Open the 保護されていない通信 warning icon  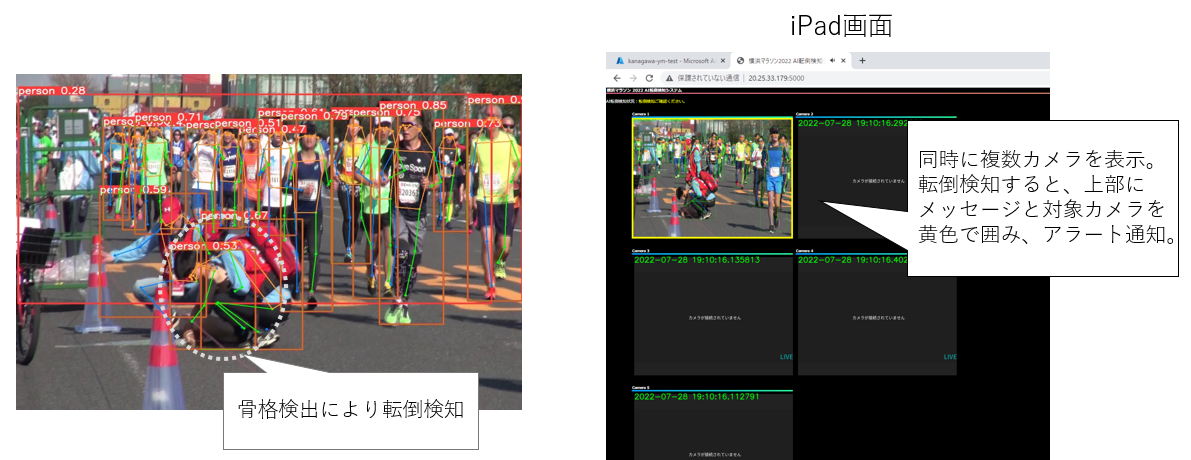tap(669, 78)
